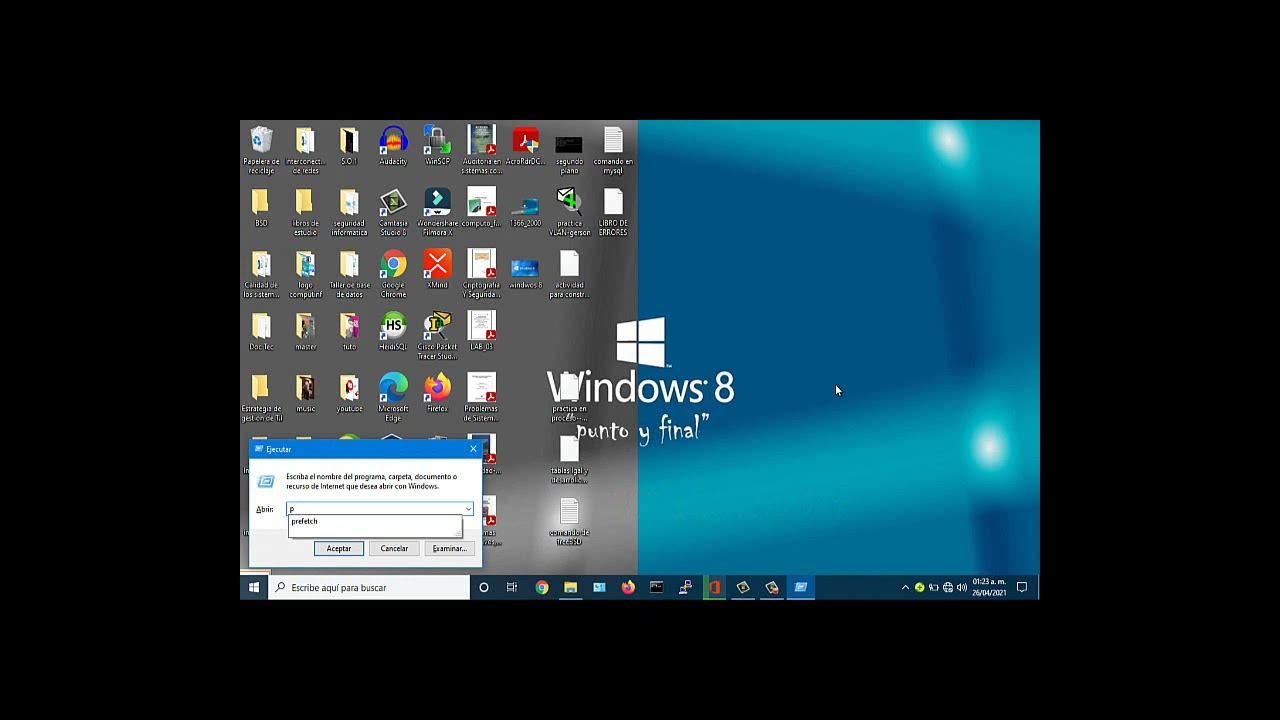
Task: Open the HeidiSQL desktop shortcut
Action: pos(393,332)
